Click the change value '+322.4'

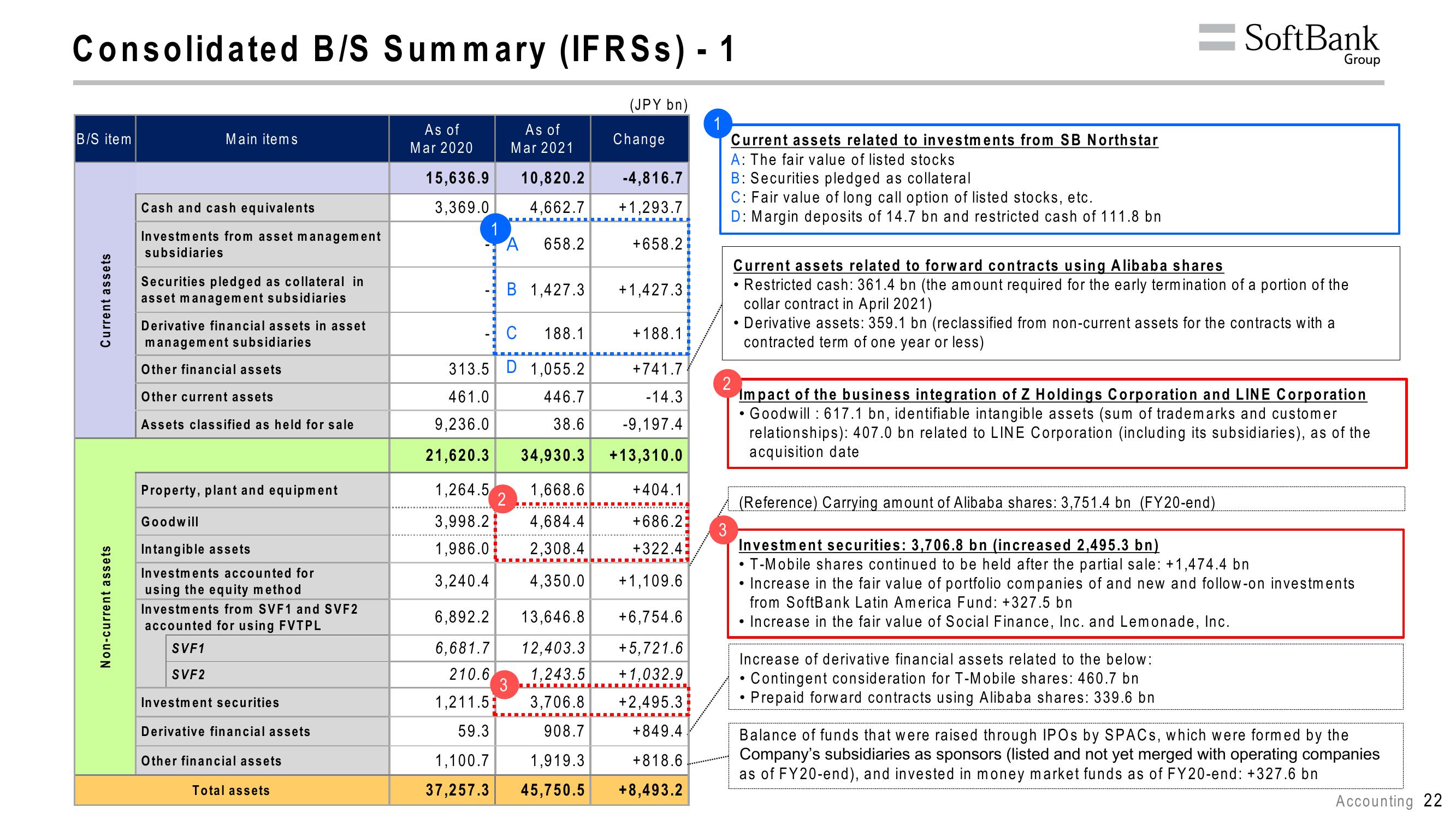658,548
